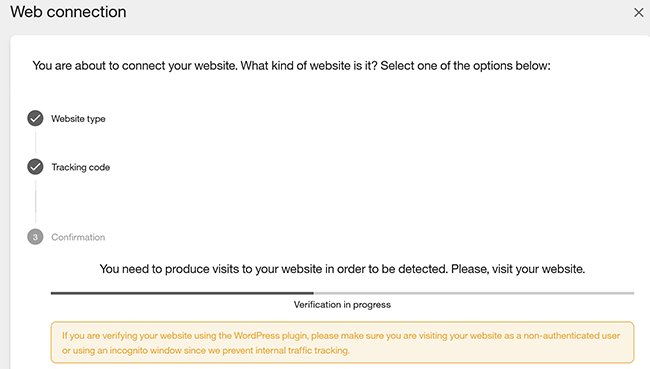The image size is (650, 369).
Task: Select the Confirmation step label
Action: point(78,237)
